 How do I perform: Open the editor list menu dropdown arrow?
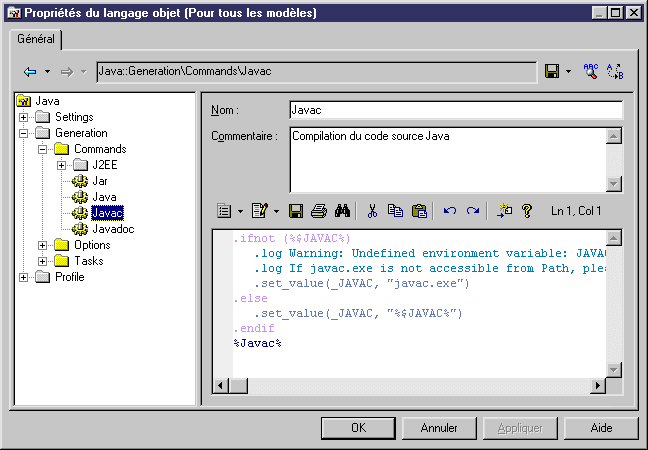tap(241, 212)
